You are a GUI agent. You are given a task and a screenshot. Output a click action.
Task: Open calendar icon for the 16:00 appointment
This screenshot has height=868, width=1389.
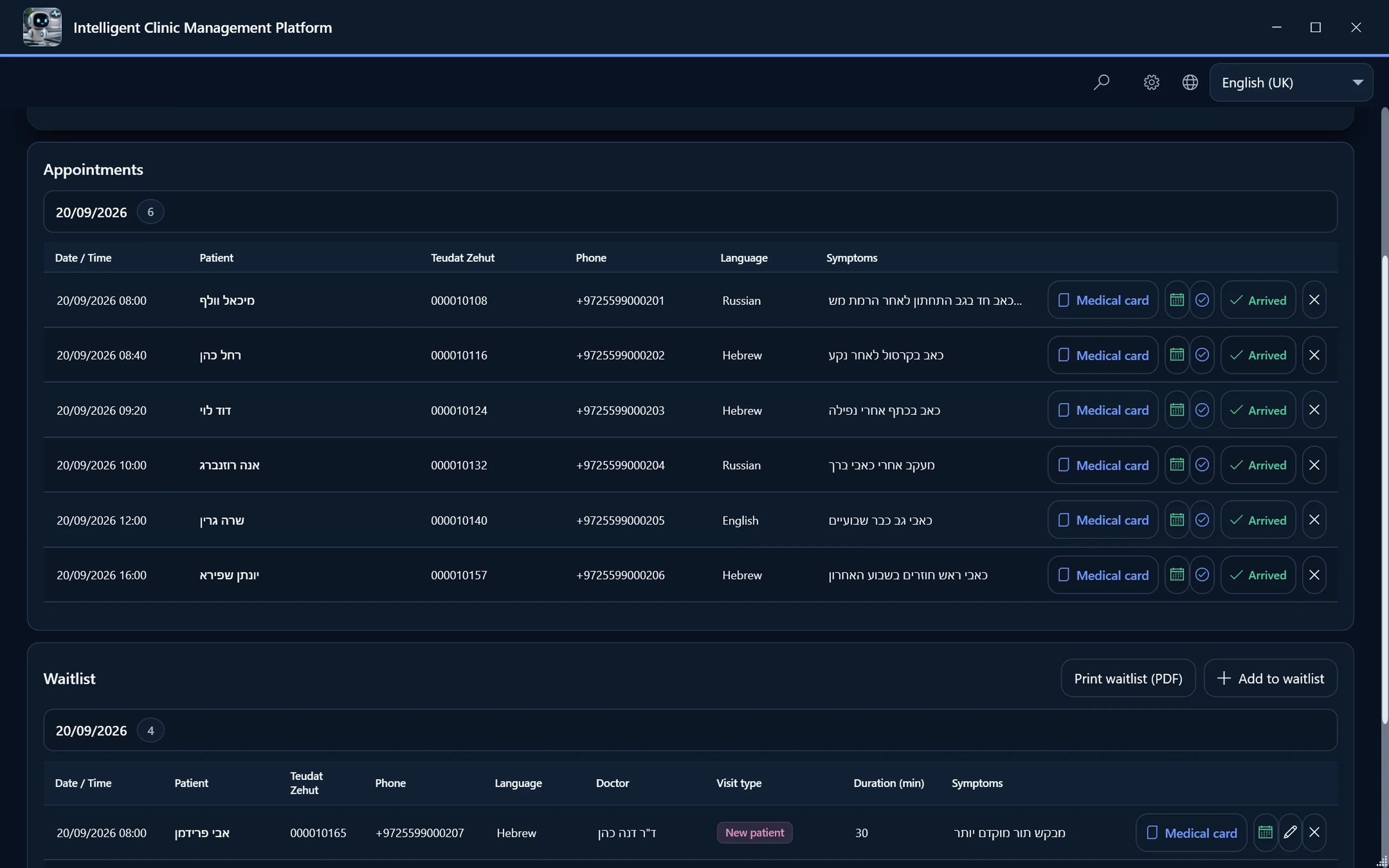[1177, 575]
